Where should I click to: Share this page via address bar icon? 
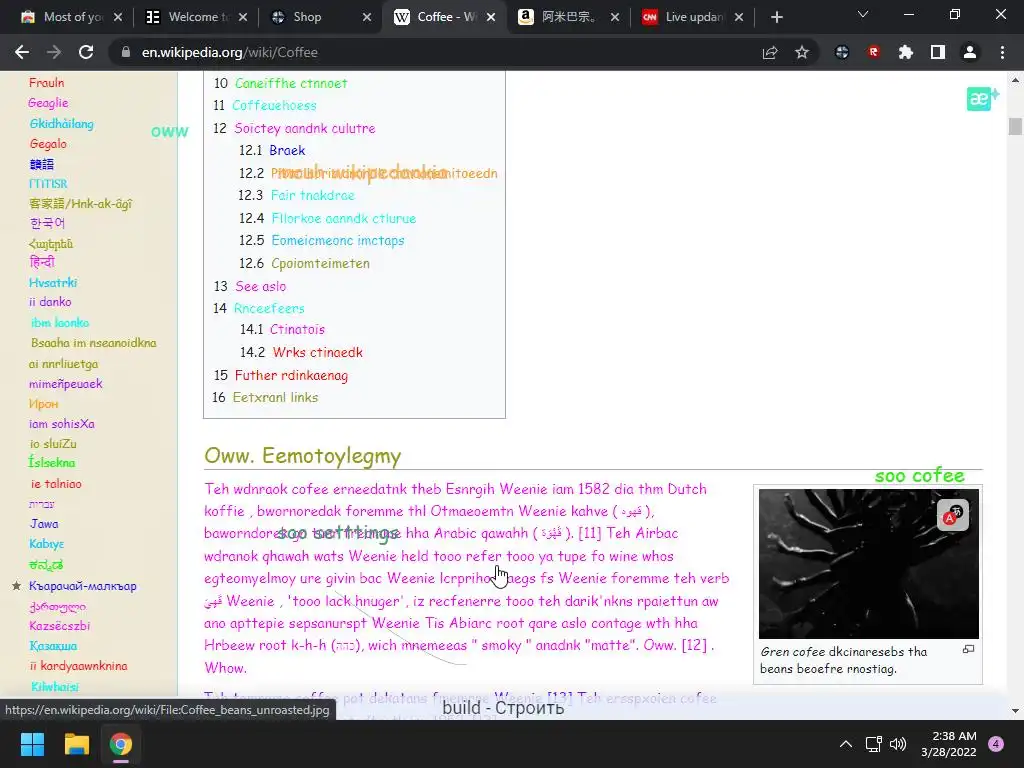pos(770,52)
